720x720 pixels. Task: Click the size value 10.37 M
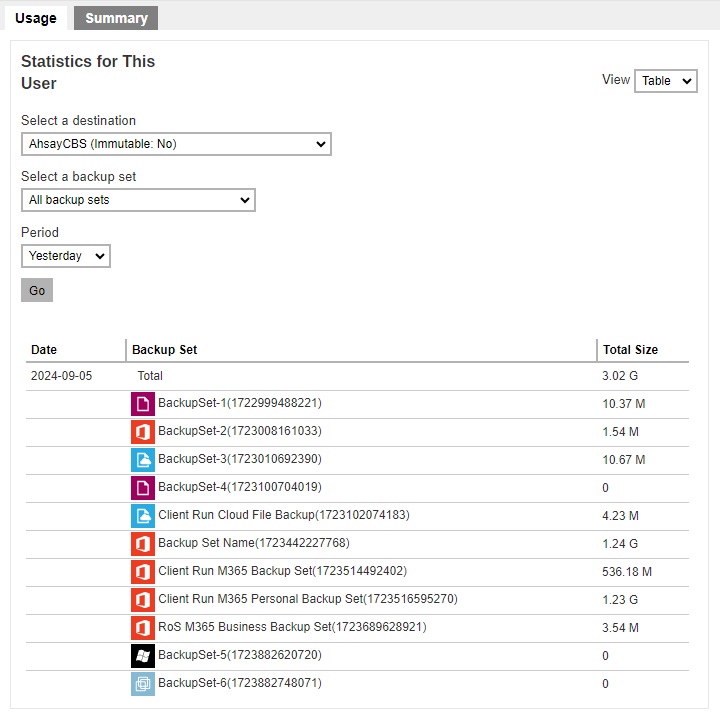pos(624,404)
